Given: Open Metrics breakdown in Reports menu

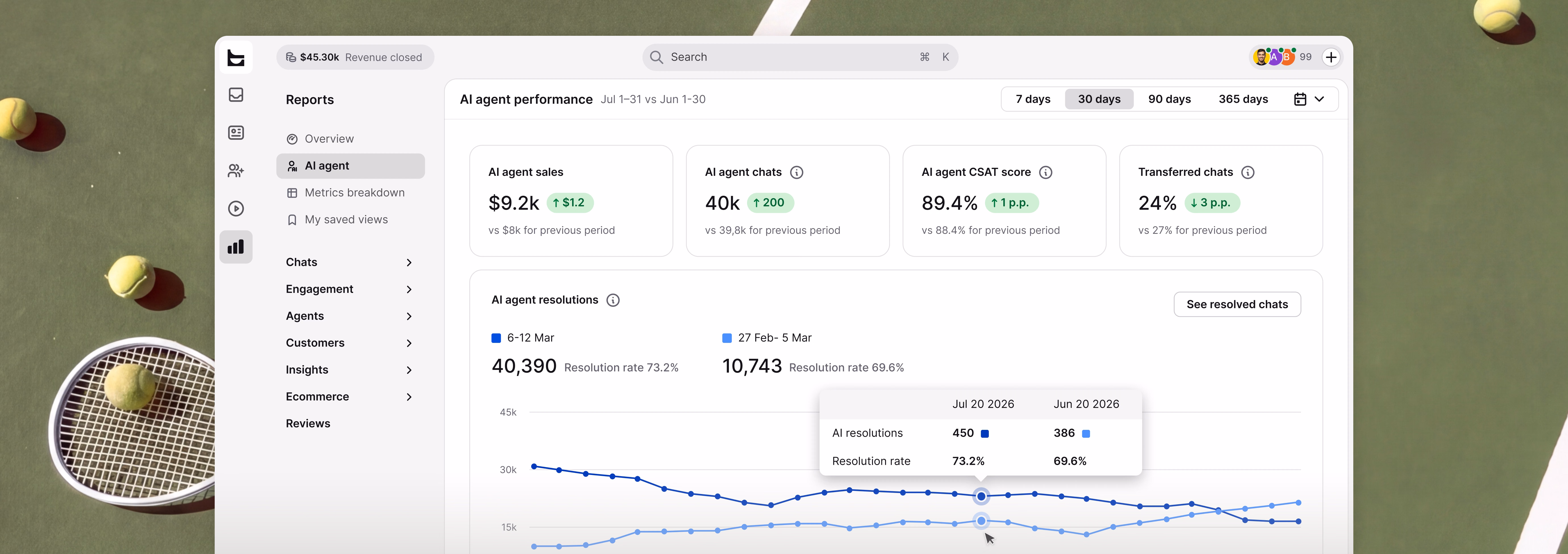Looking at the screenshot, I should click(351, 192).
